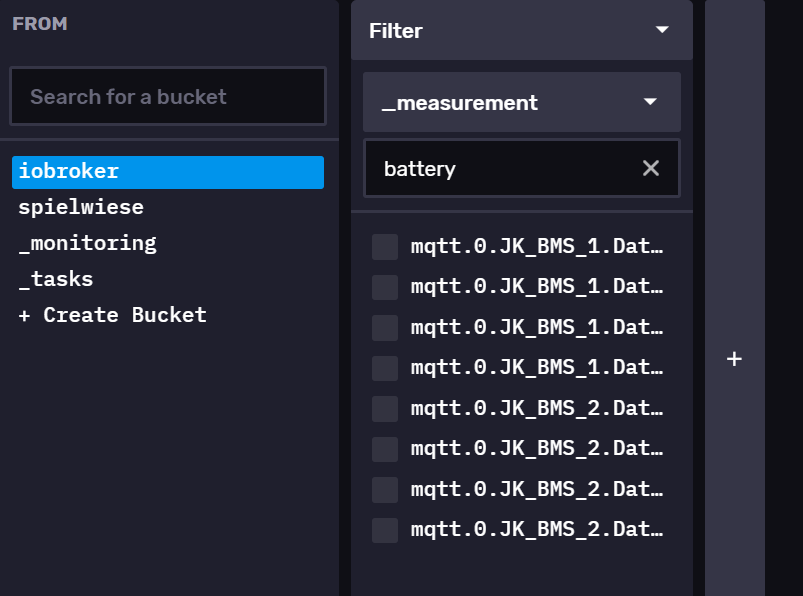
Task: Check the last mqtt.0.JK_BMS_2 measurement box
Action: tap(385, 530)
